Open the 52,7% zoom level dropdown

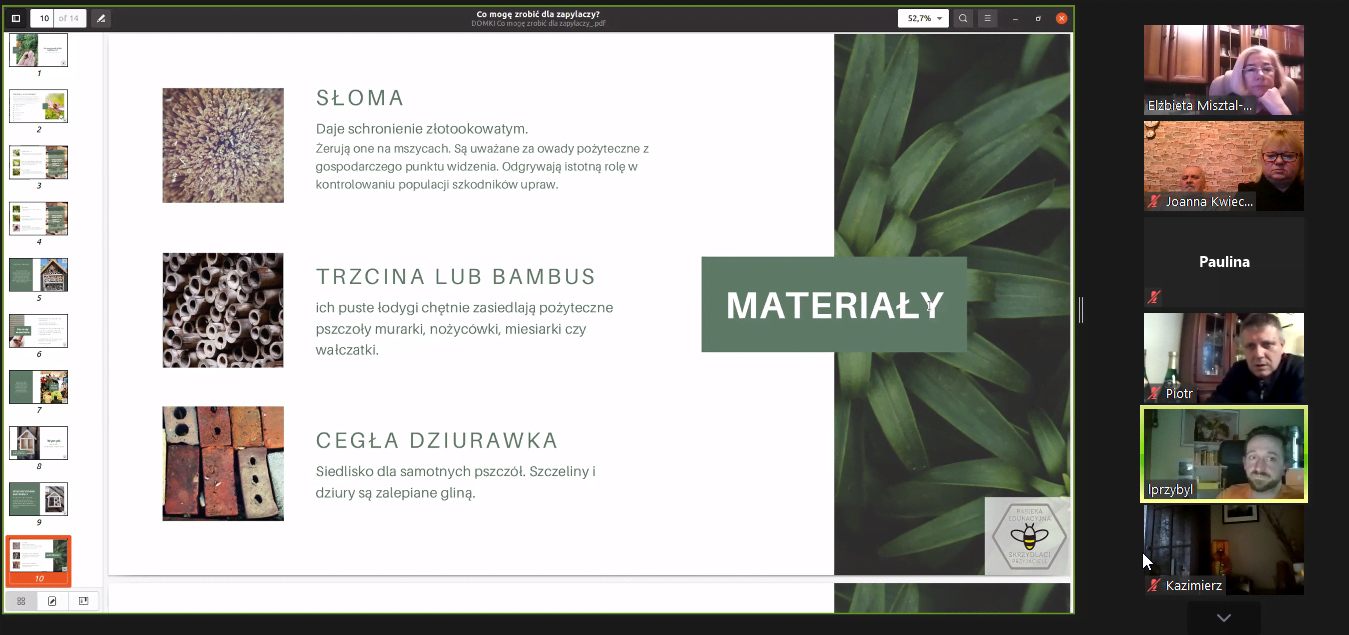(x=923, y=18)
